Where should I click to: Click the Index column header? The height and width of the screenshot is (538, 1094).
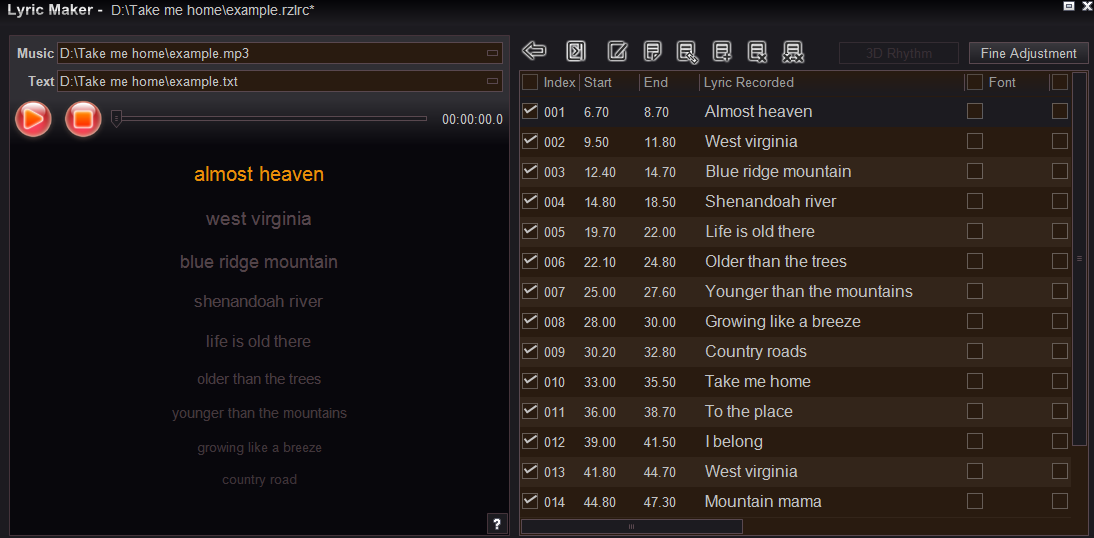560,82
